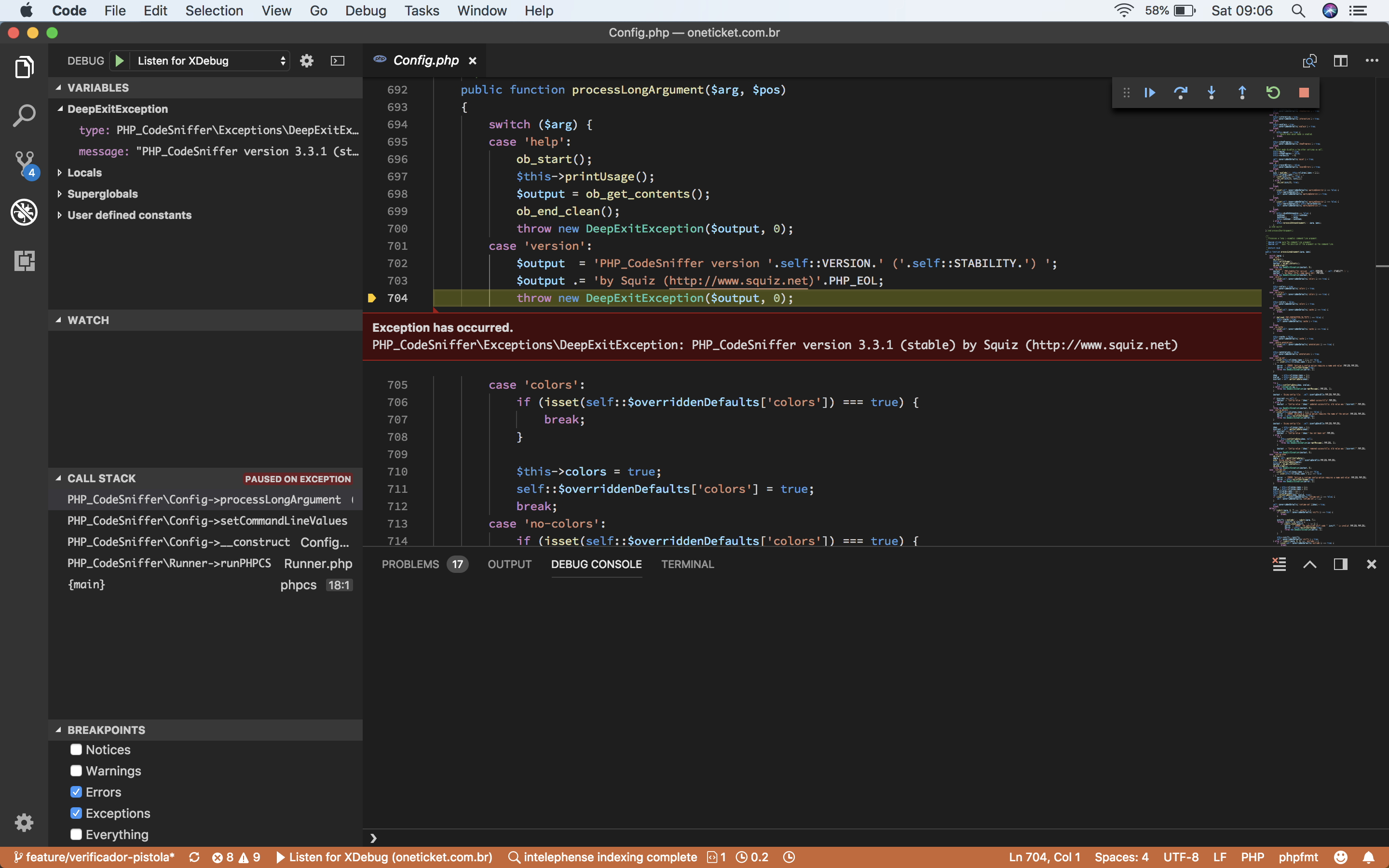Enable the Notices breakpoint checkbox

point(76,750)
